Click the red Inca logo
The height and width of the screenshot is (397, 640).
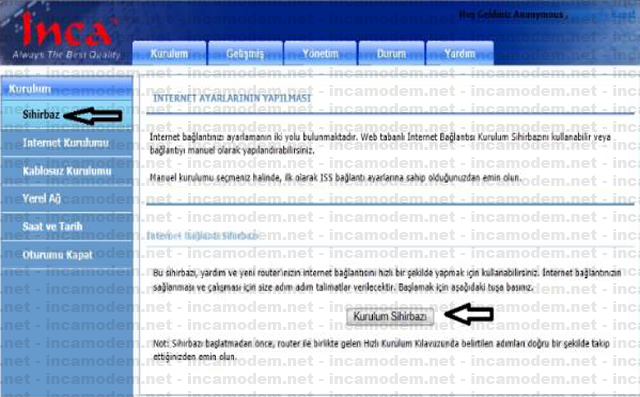click(66, 29)
